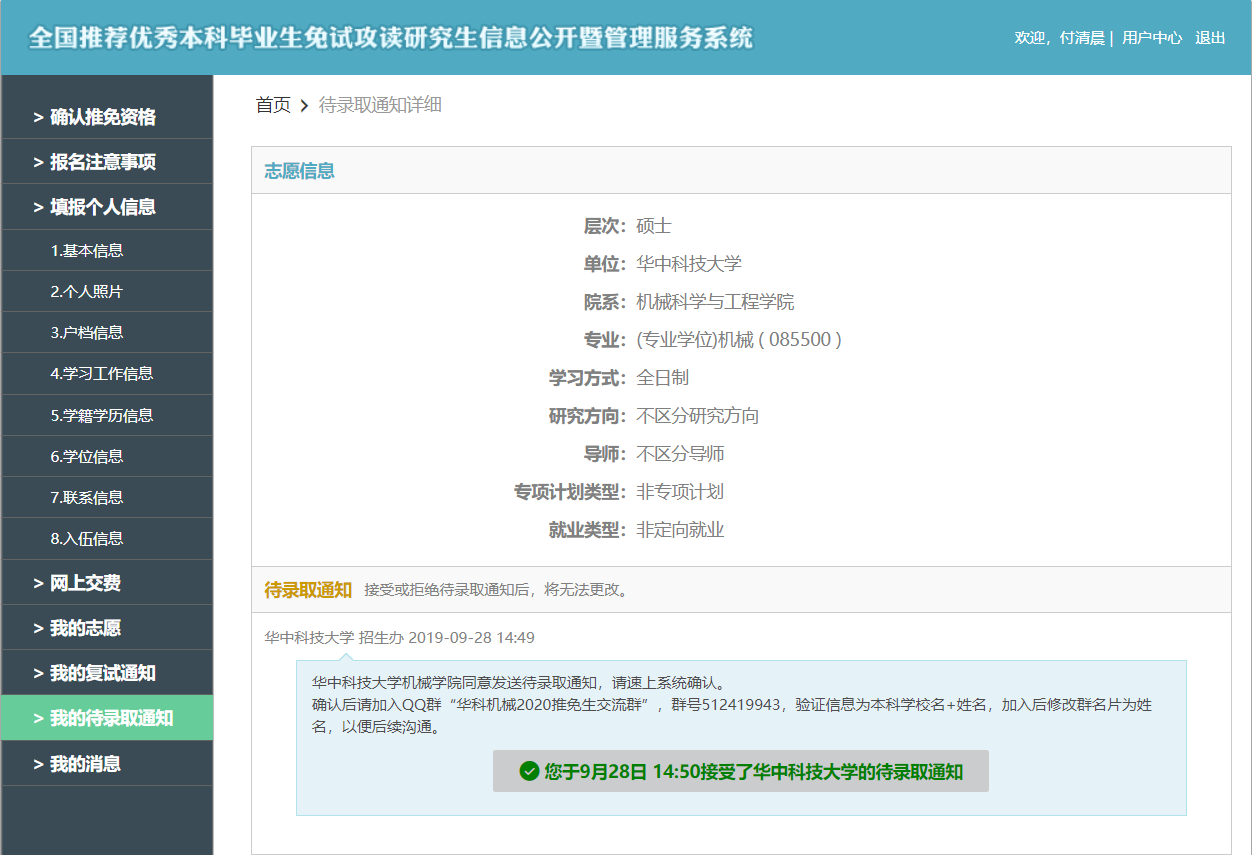Click the green checkmark icon in acceptance banner

click(x=529, y=771)
